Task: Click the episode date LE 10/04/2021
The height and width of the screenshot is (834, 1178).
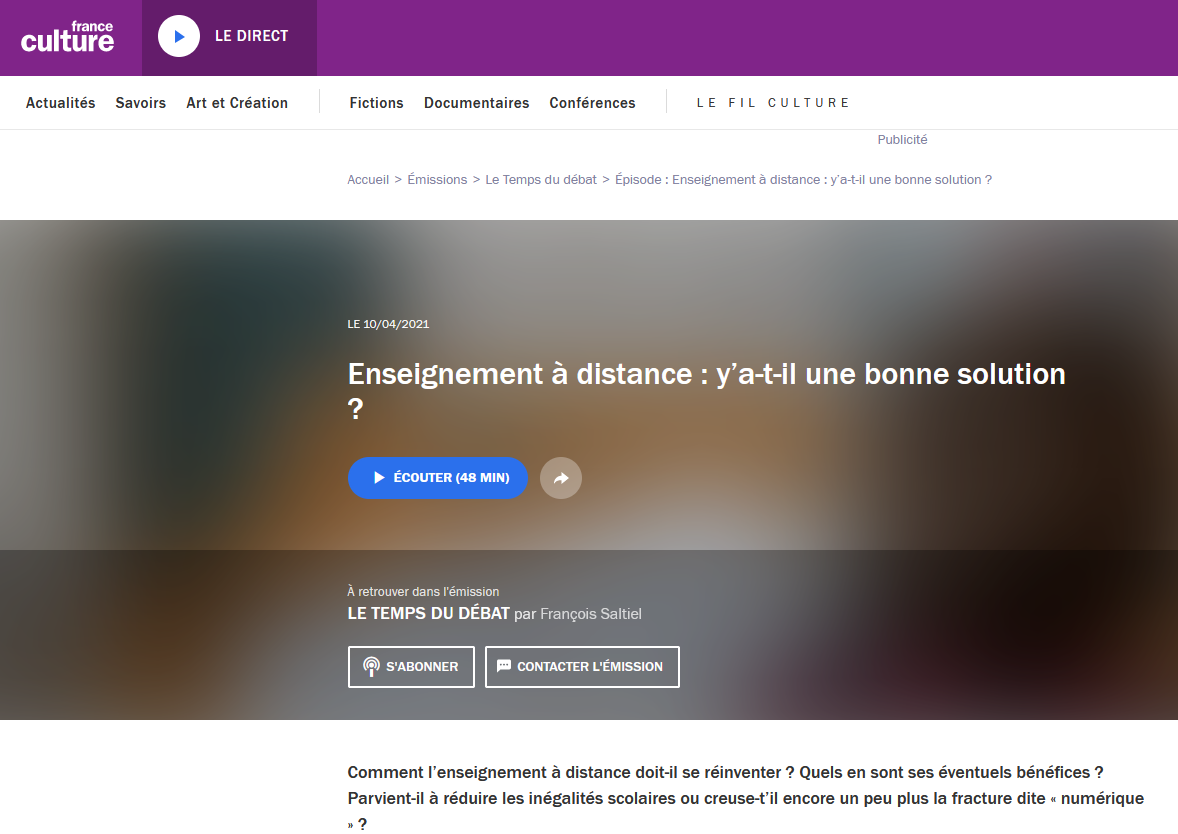Action: tap(388, 324)
